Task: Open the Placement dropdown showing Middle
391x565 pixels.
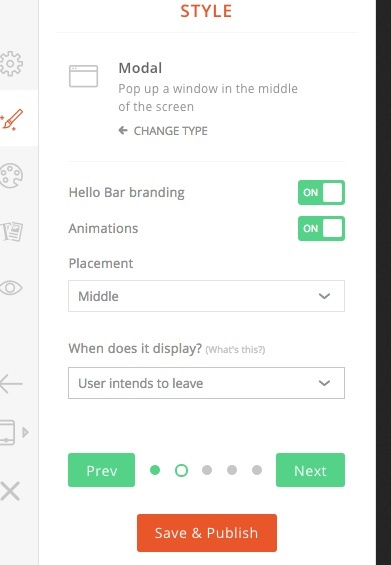Action: (x=206, y=296)
